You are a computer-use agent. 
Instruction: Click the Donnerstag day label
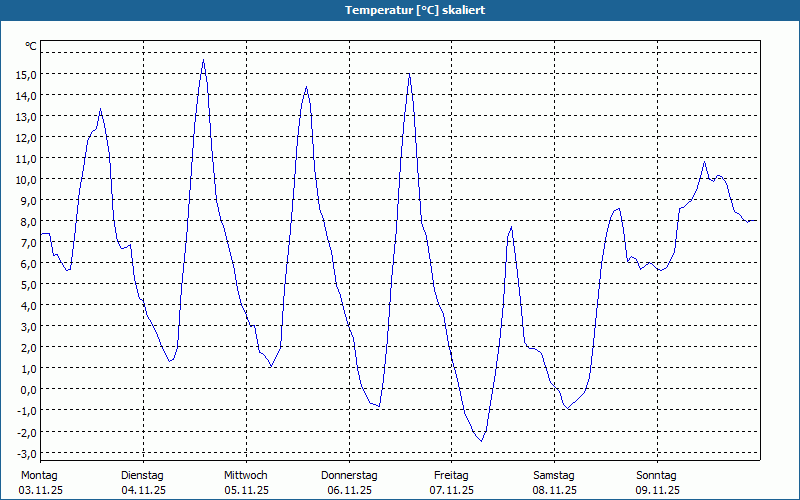(349, 476)
